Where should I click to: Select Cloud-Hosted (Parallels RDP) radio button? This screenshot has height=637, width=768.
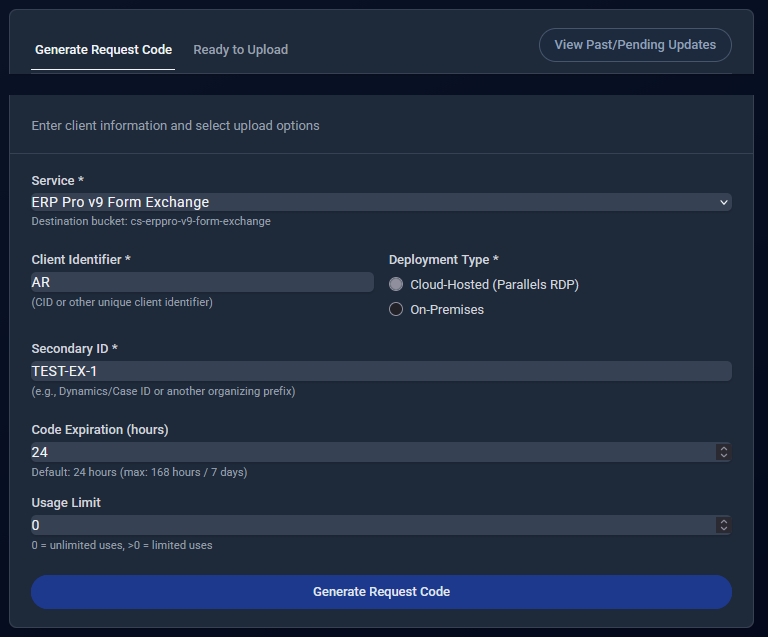(x=396, y=284)
